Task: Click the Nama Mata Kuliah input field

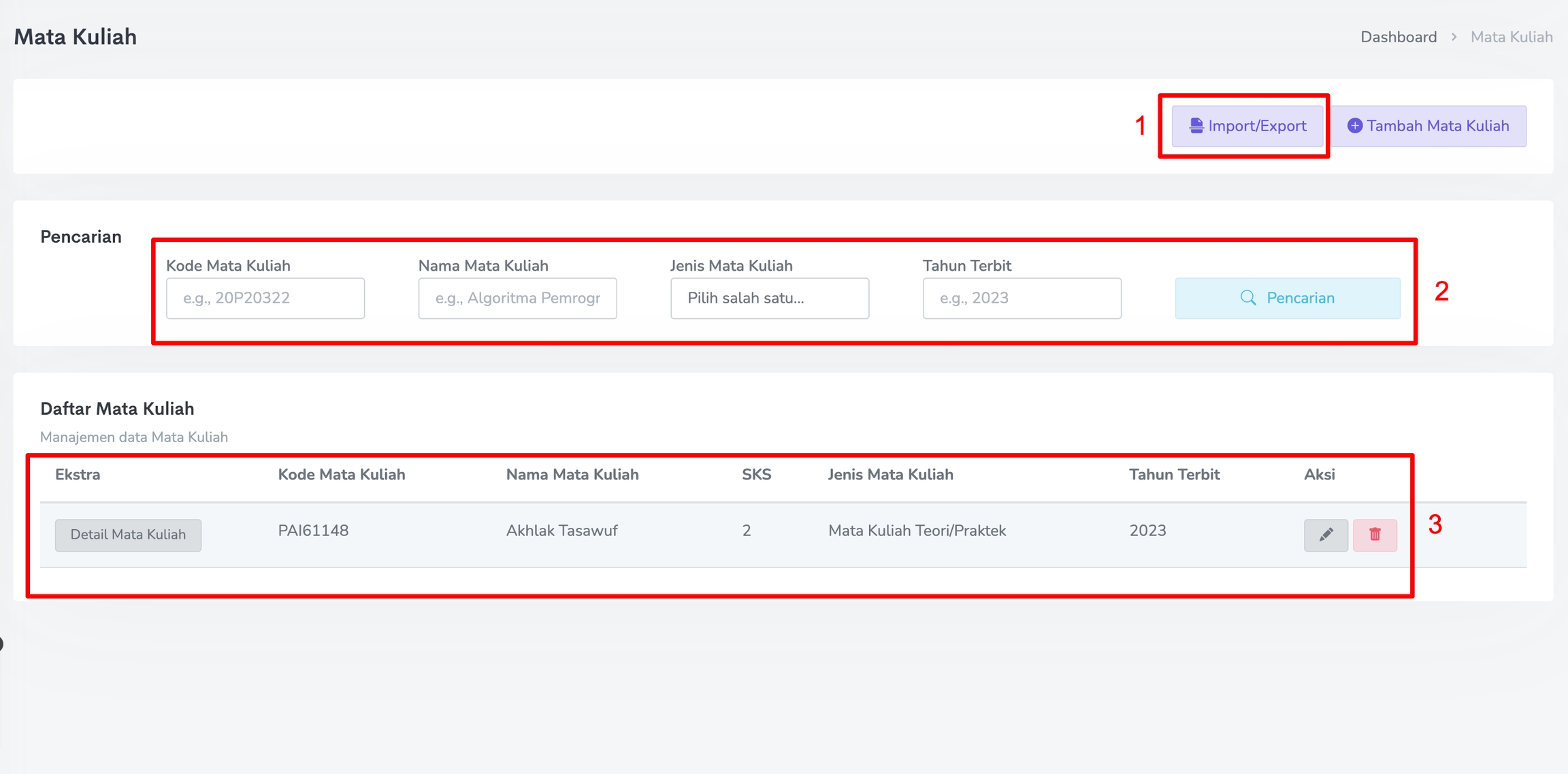Action: tap(517, 298)
